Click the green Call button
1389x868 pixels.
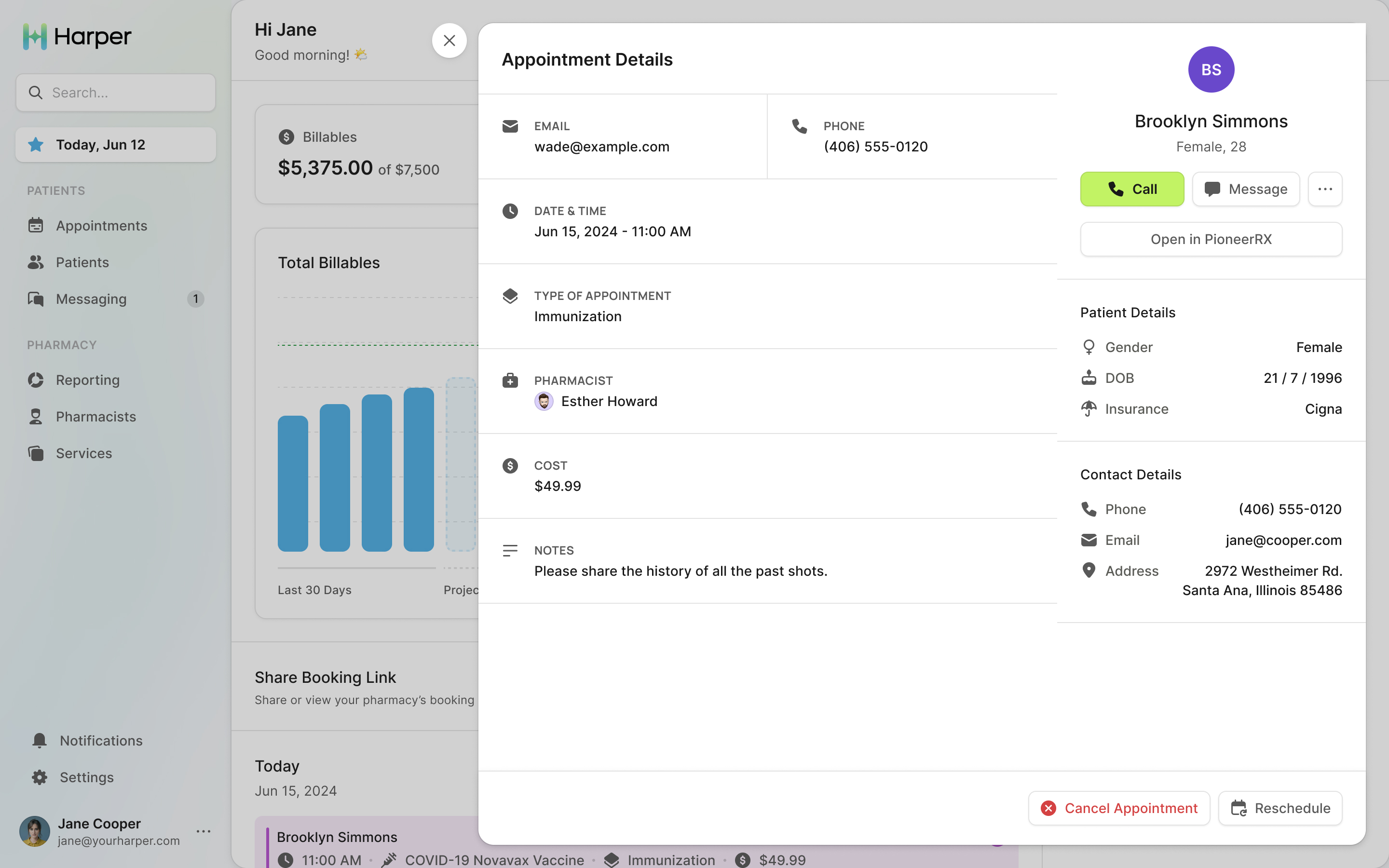[1131, 189]
